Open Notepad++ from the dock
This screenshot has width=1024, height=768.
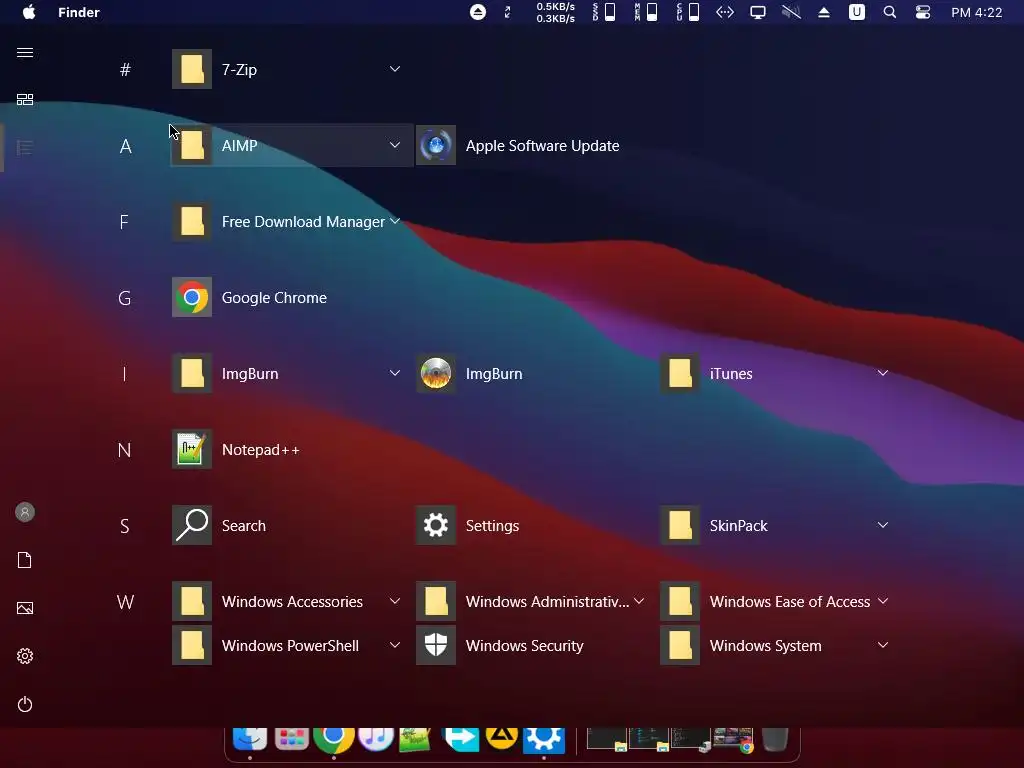point(415,739)
